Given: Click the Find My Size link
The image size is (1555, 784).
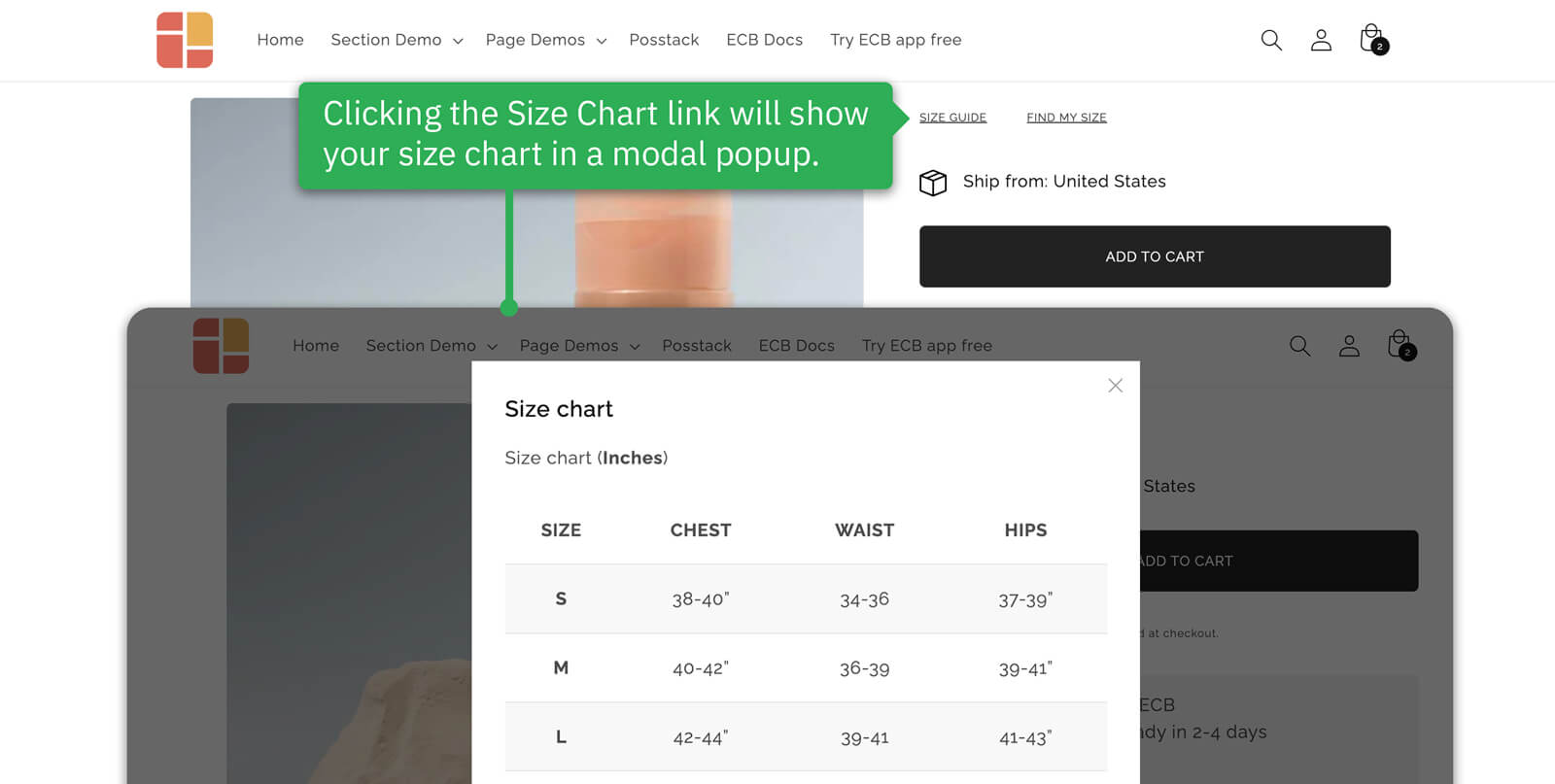Looking at the screenshot, I should pyautogui.click(x=1066, y=118).
